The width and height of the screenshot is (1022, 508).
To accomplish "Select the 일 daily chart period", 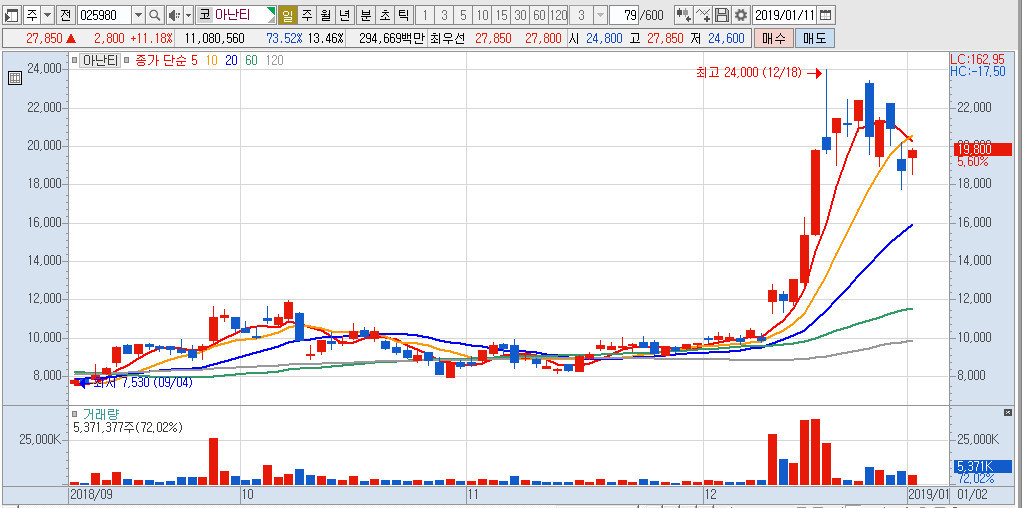I will [287, 14].
